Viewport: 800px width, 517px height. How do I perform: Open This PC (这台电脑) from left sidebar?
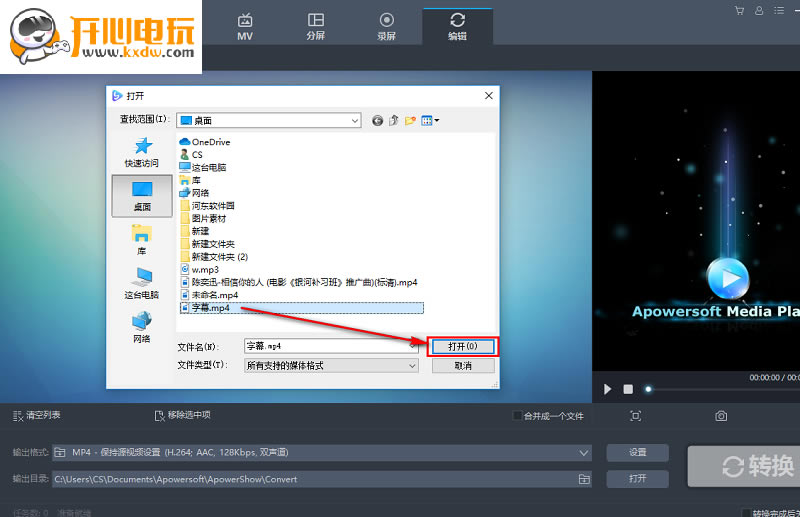141,283
